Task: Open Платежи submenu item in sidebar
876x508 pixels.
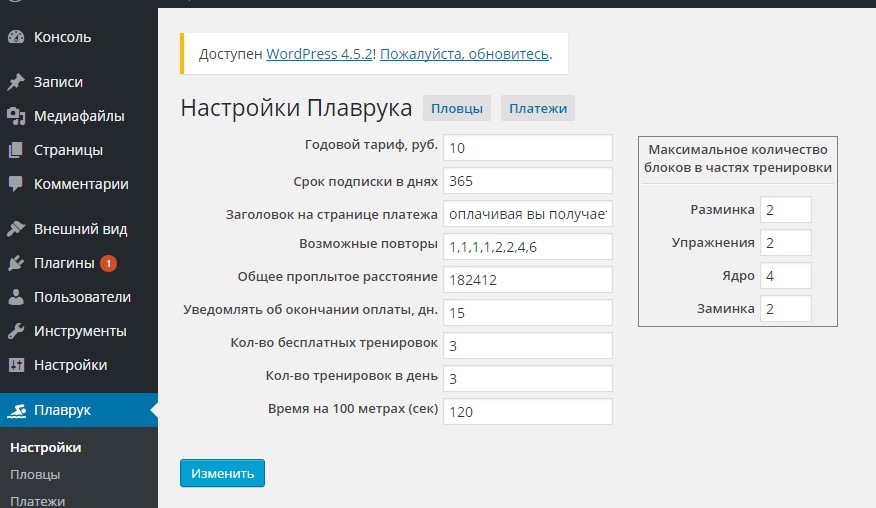Action: (37, 501)
